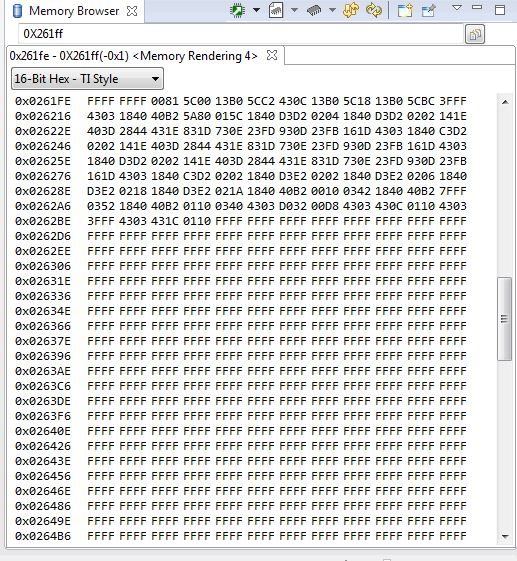The image size is (517, 561).
Task: Click the address field containing 0X261ff
Action: point(240,34)
